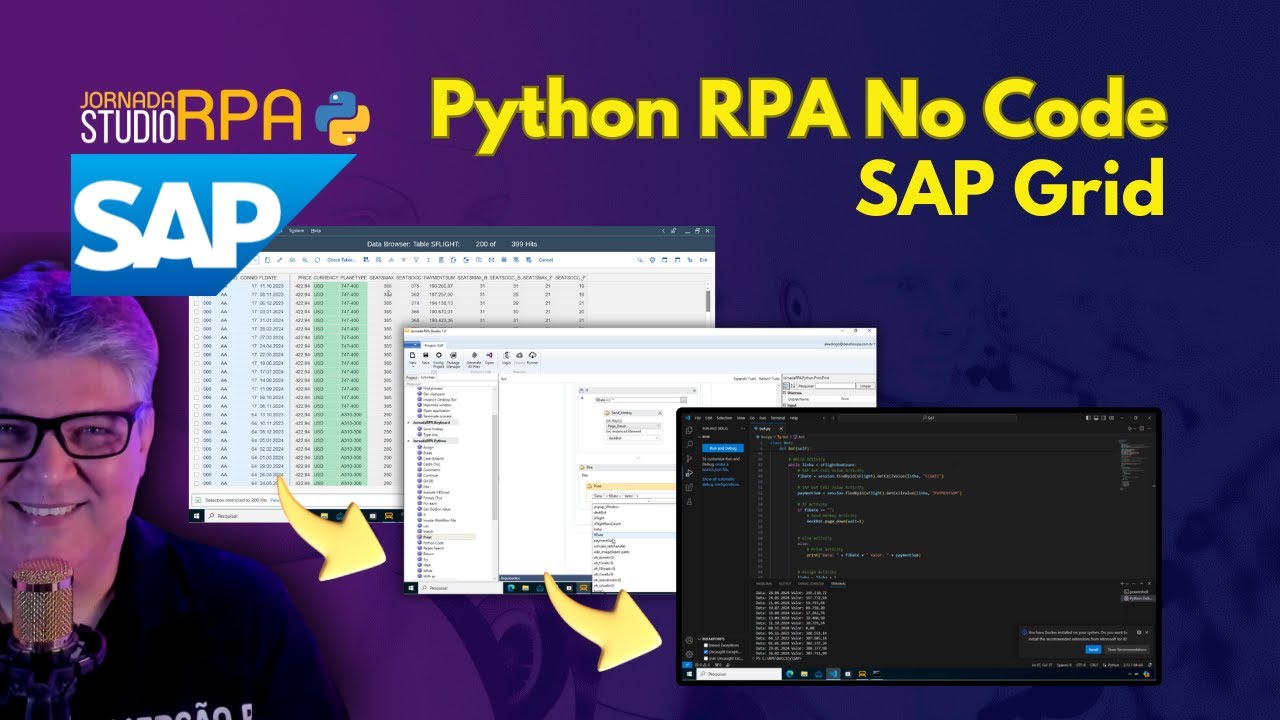Click Open (Visual Studio) icon in JornadaRPA Studio
Screen dimensions: 1280x720
[489, 355]
